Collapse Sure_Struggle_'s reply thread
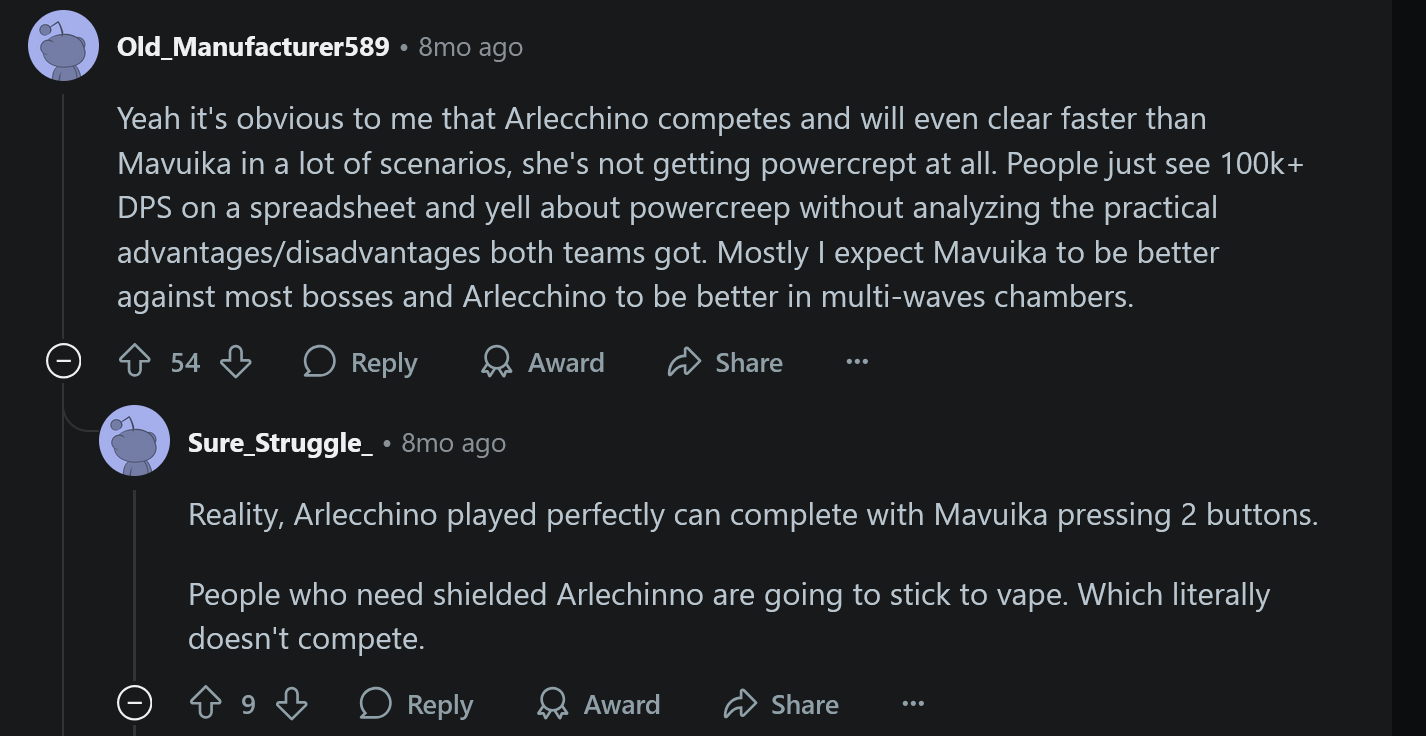The height and width of the screenshot is (736, 1426). 135,703
